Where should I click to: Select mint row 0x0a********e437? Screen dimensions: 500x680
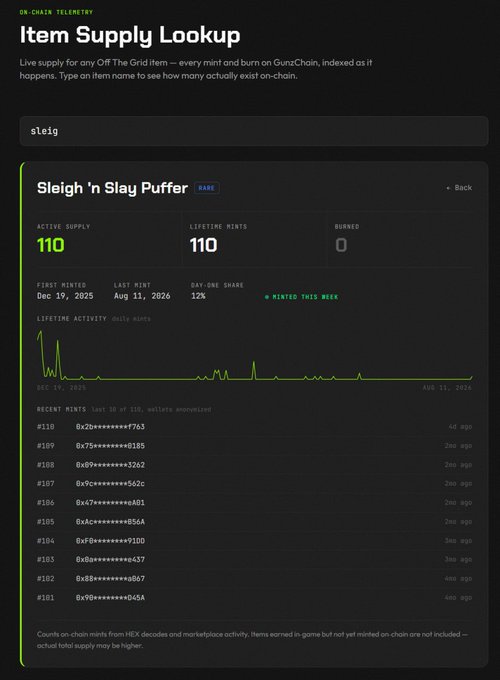(255, 559)
